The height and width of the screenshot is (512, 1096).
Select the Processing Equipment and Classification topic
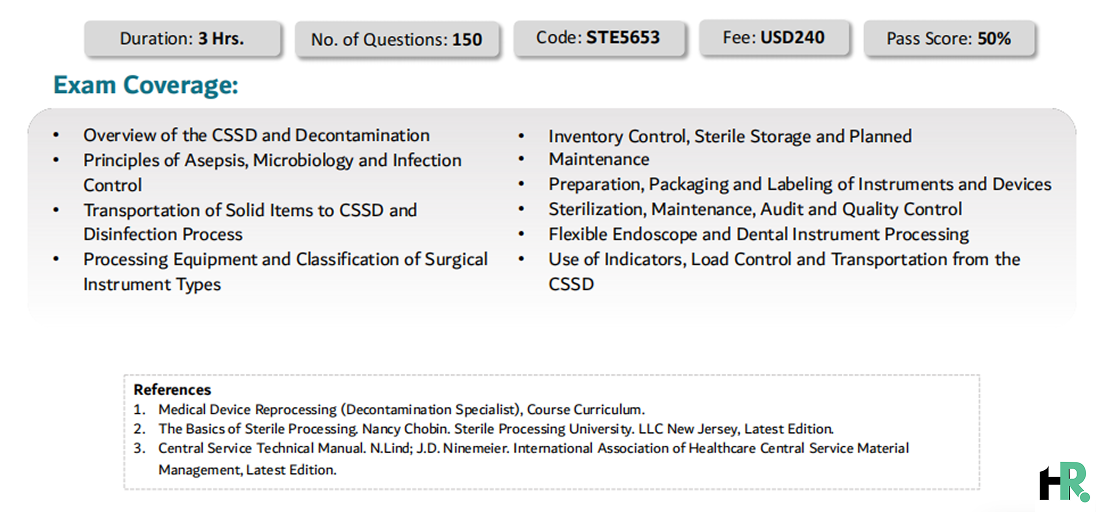285,271
